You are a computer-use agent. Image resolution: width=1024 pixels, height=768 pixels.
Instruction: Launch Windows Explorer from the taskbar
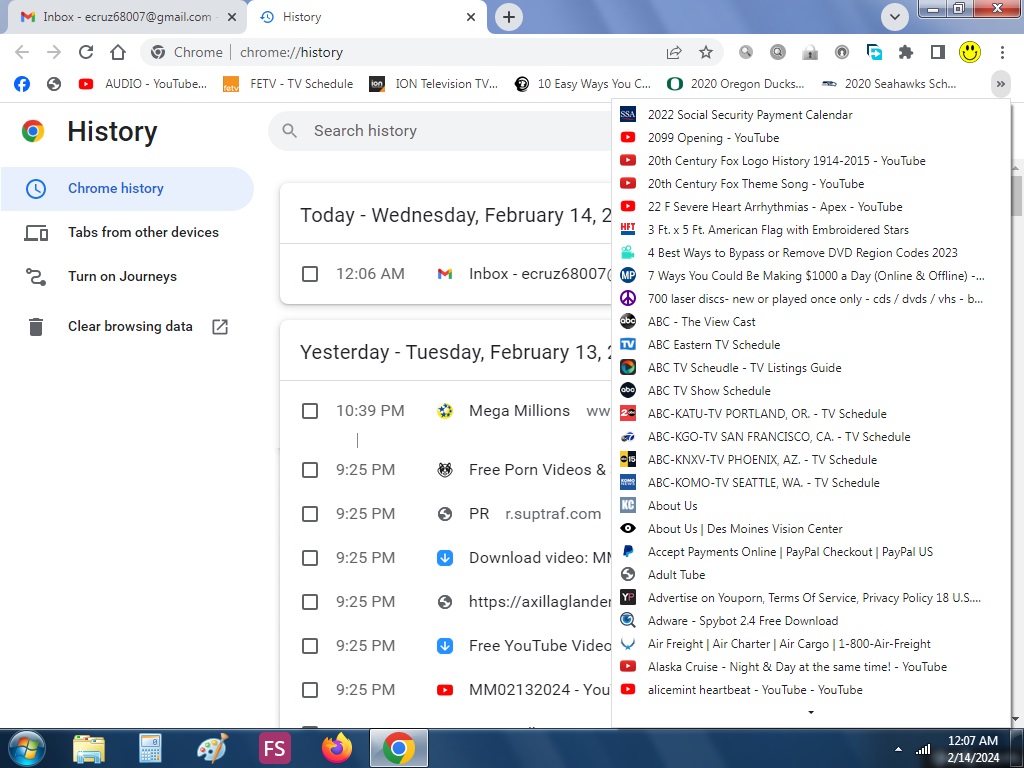coord(89,748)
